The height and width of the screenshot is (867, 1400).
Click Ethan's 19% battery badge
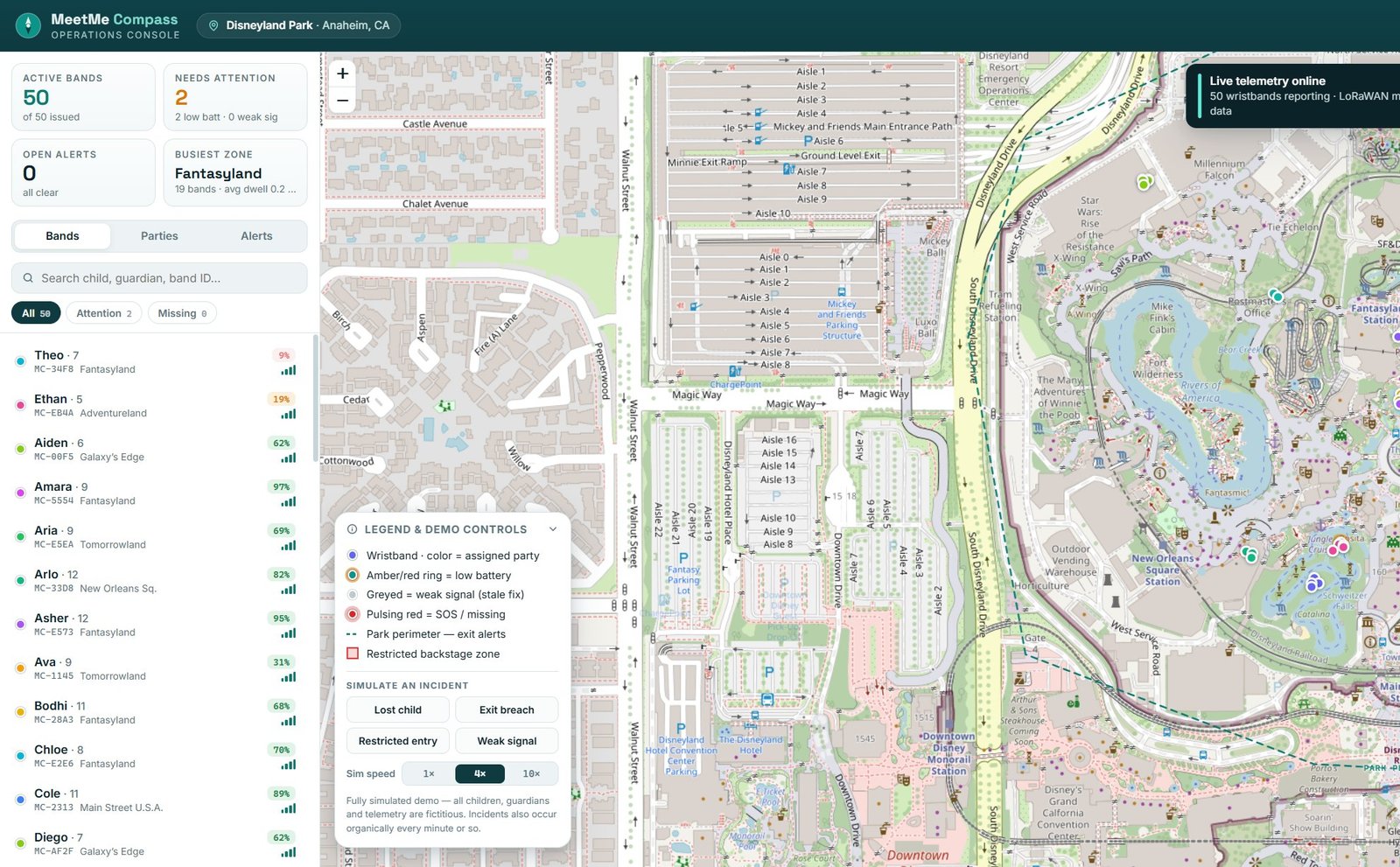(281, 399)
